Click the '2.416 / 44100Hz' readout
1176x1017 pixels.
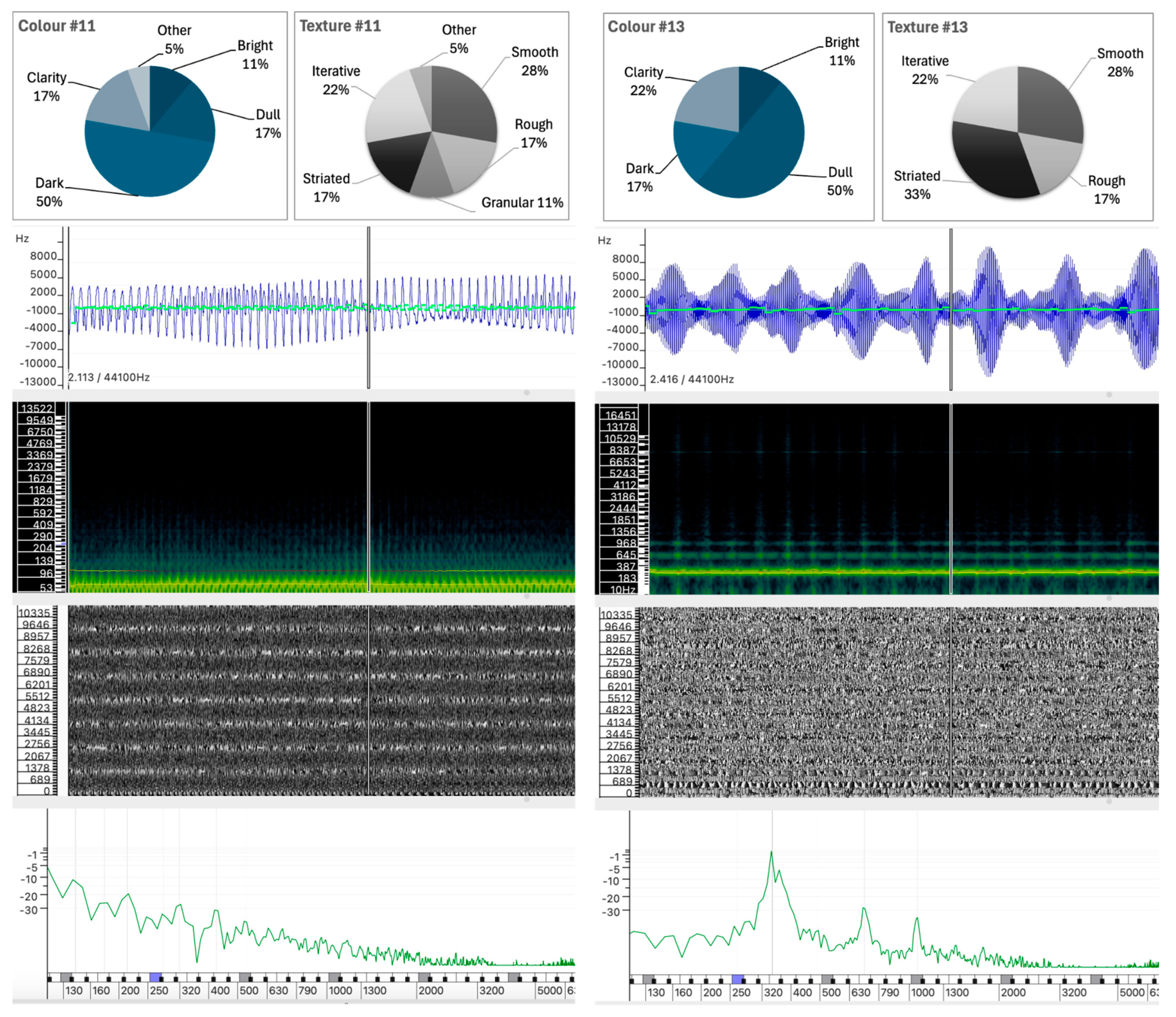coord(692,379)
